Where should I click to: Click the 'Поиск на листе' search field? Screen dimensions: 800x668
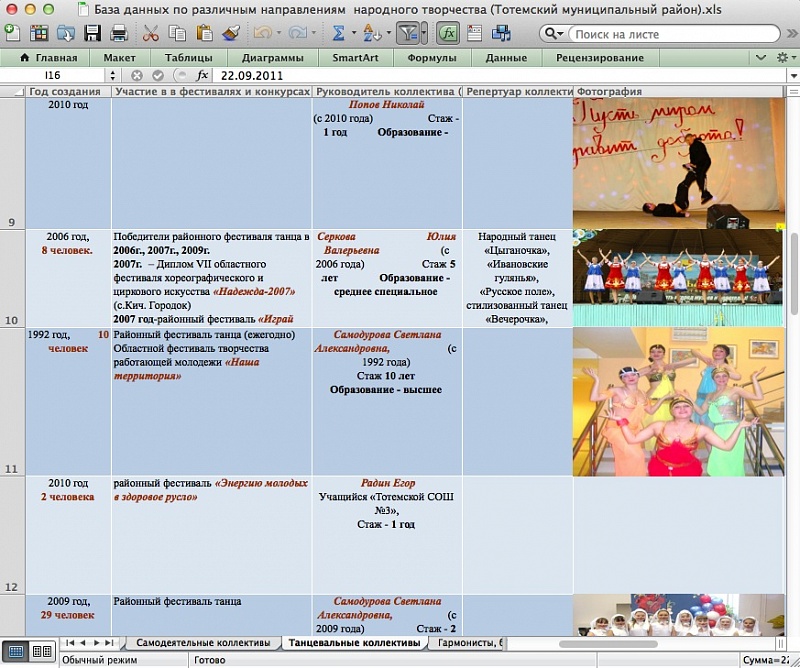coord(673,34)
